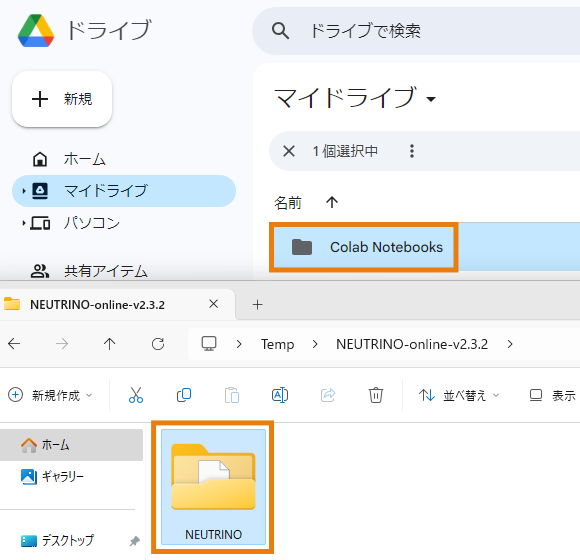The height and width of the screenshot is (560, 580).
Task: Go up one folder with up arrow
Action: pyautogui.click(x=109, y=344)
